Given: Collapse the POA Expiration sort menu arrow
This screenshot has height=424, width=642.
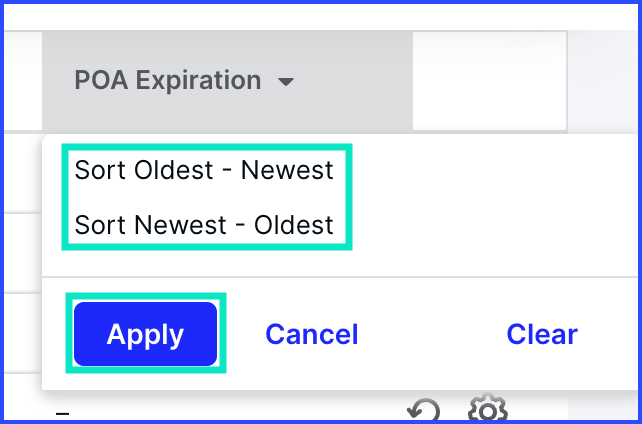Looking at the screenshot, I should (285, 82).
